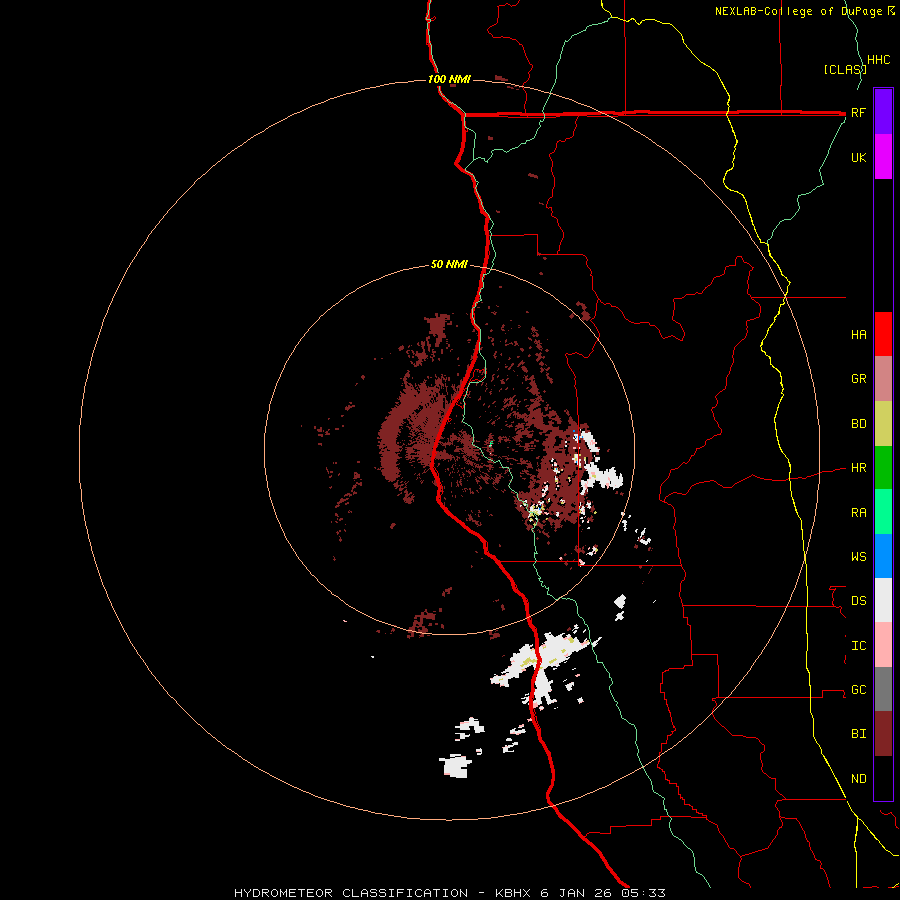Click the red HA legend swatch
This screenshot has height=900, width=900.
(883, 334)
